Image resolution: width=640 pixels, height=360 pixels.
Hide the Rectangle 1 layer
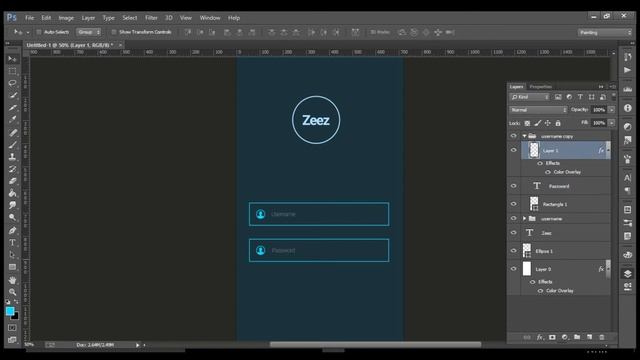click(x=513, y=204)
